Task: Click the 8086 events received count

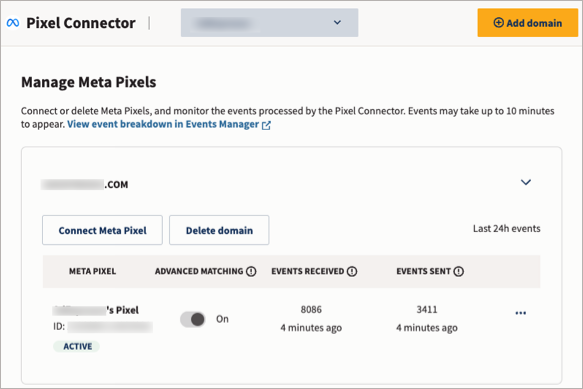Action: point(311,310)
